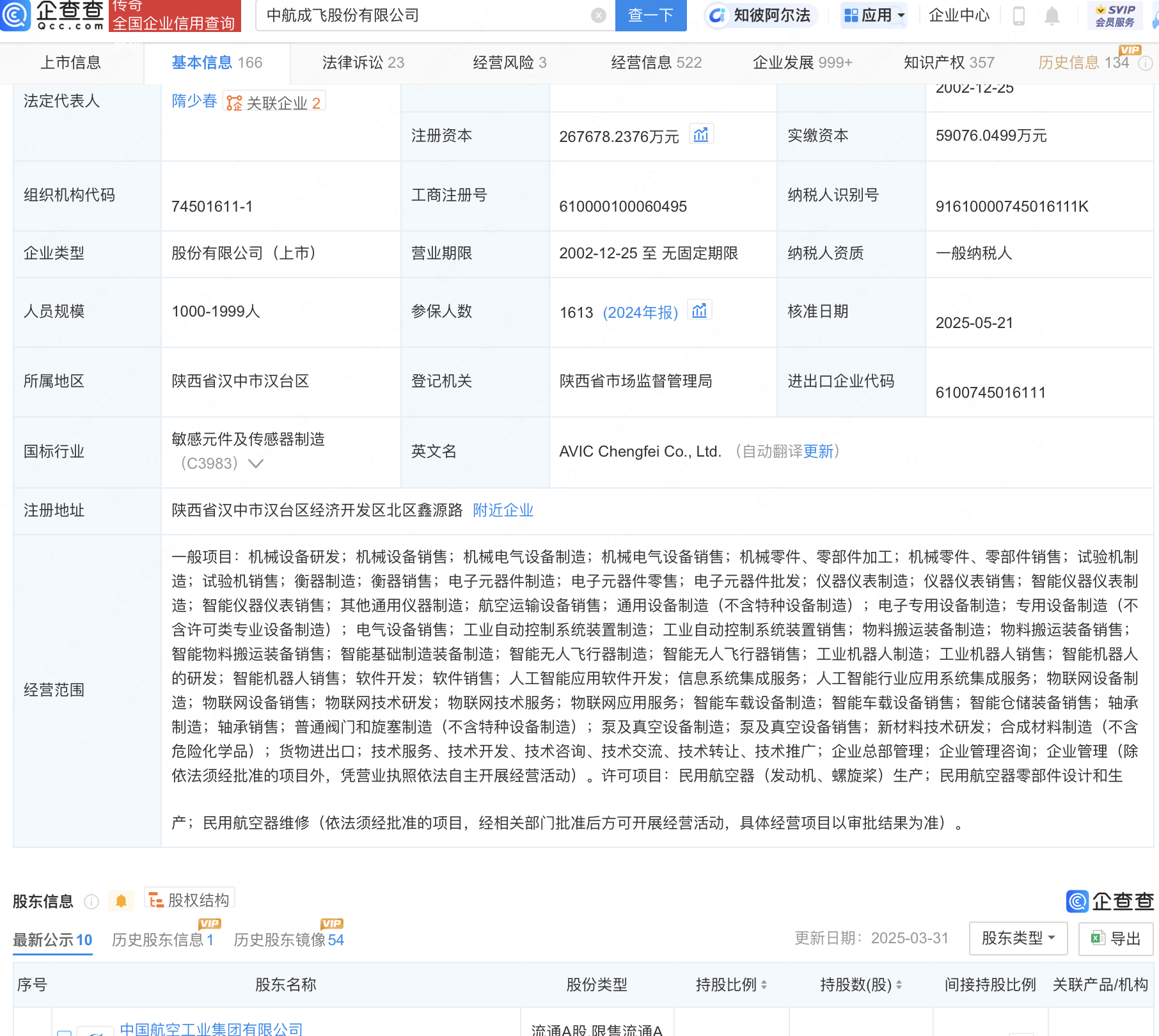This screenshot has height=1036, width=1159.
Task: Click chart icon next to 参保人数
Action: [x=700, y=310]
